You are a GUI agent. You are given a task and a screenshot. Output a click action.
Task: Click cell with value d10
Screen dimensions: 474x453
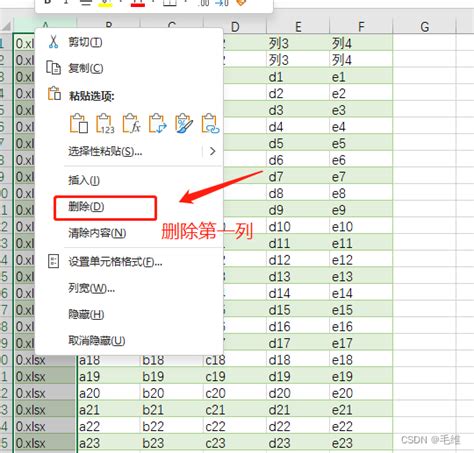pos(298,227)
